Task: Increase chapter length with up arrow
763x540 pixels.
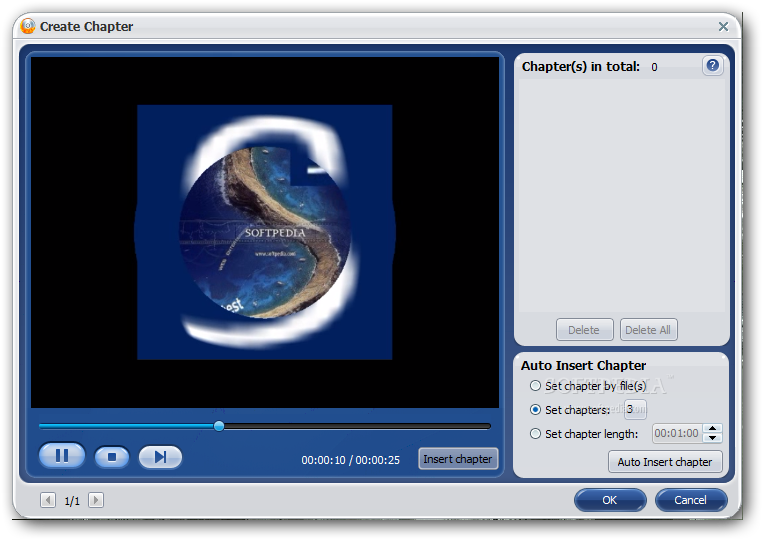Action: pyautogui.click(x=712, y=428)
